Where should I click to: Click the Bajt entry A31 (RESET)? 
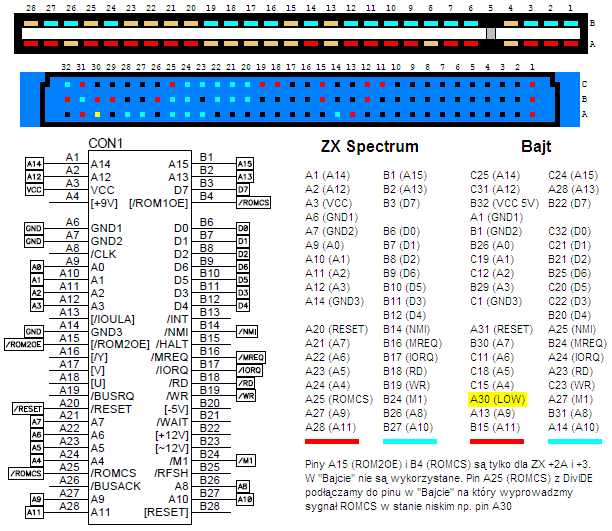click(x=501, y=330)
